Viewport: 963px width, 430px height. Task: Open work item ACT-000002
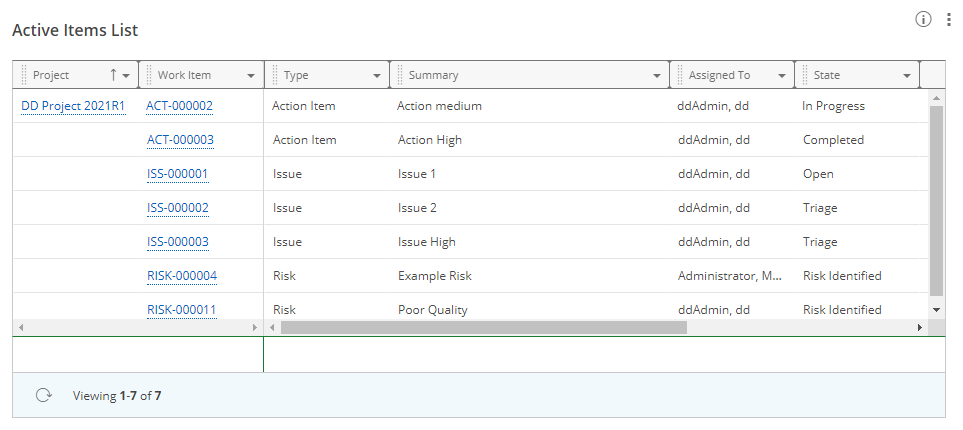pos(179,106)
